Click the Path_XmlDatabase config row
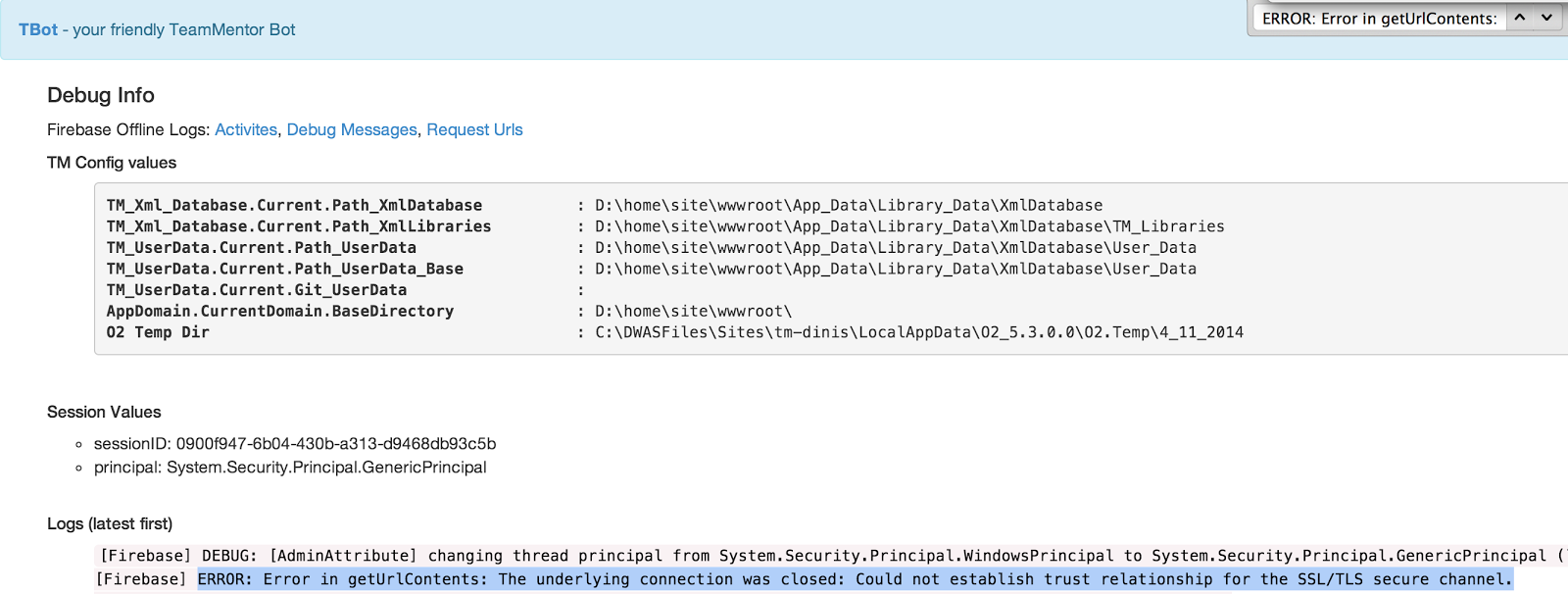1568x594 pixels. pos(605,205)
